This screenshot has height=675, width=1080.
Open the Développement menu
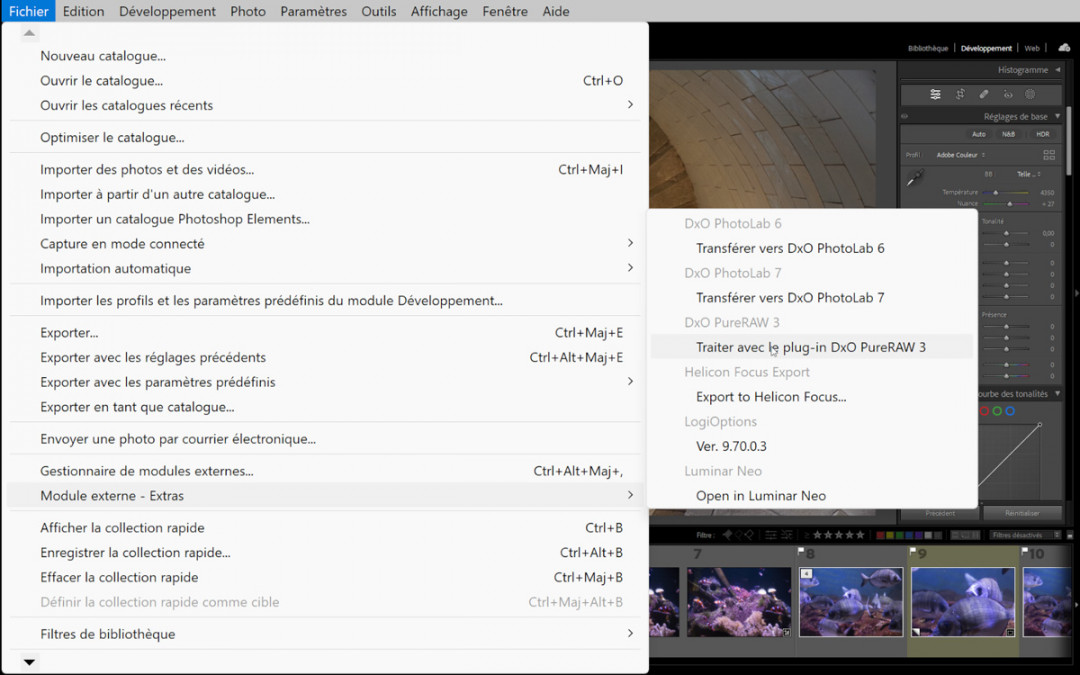[x=167, y=11]
